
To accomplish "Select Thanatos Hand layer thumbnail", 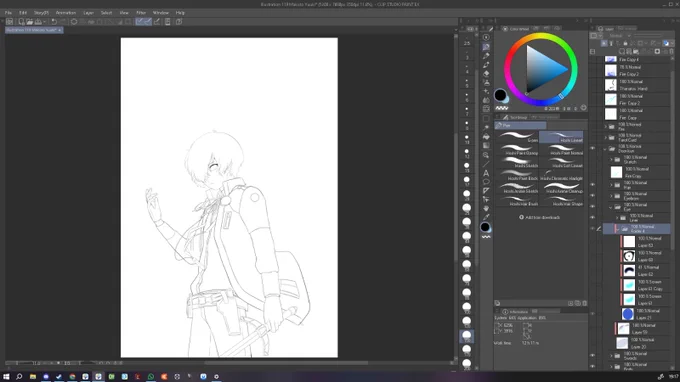I will click(611, 85).
